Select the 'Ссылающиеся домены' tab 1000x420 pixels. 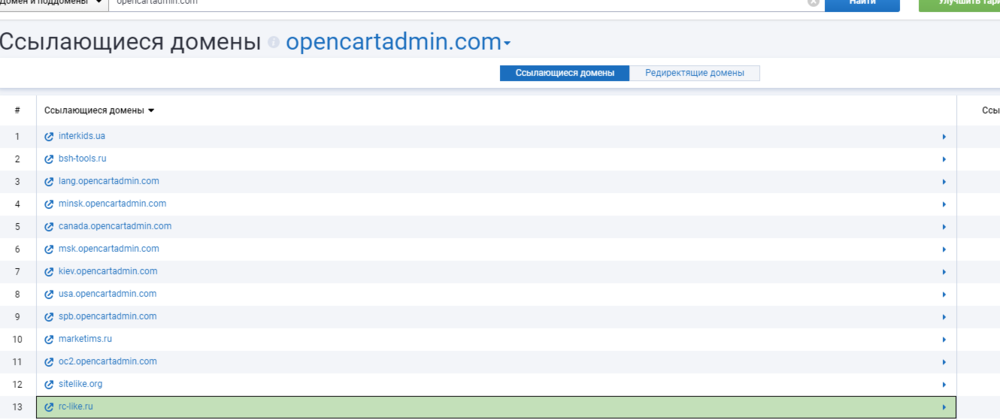coord(565,73)
